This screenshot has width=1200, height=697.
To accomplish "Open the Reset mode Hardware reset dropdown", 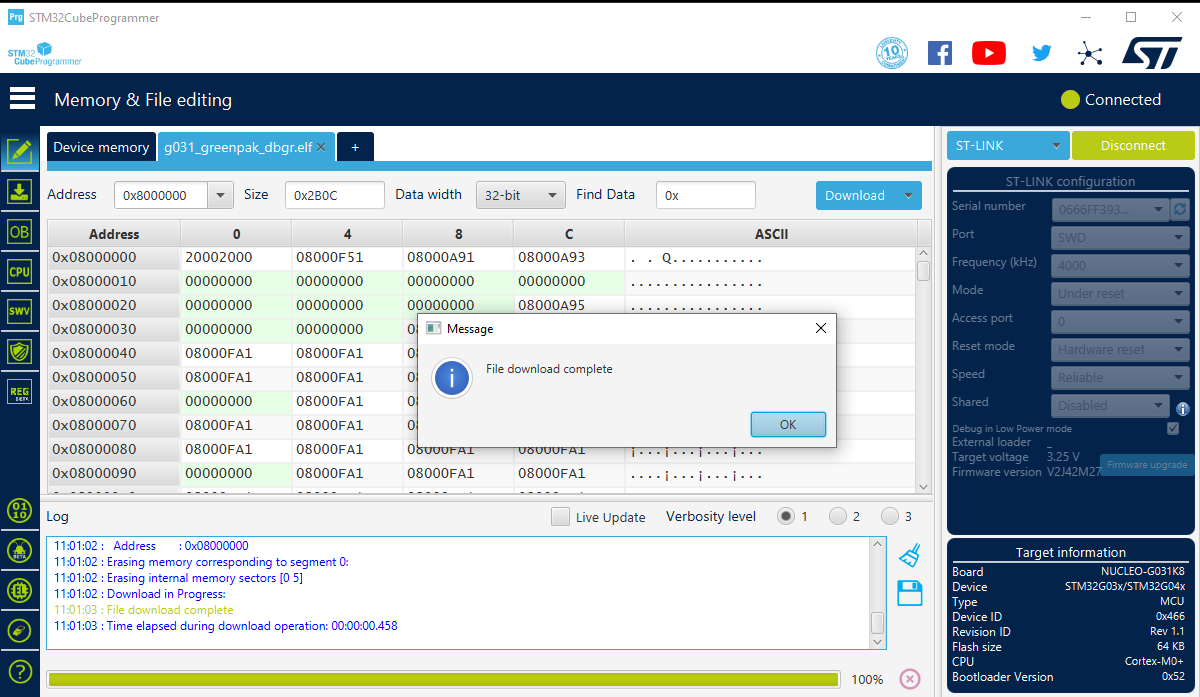I will pos(1120,350).
